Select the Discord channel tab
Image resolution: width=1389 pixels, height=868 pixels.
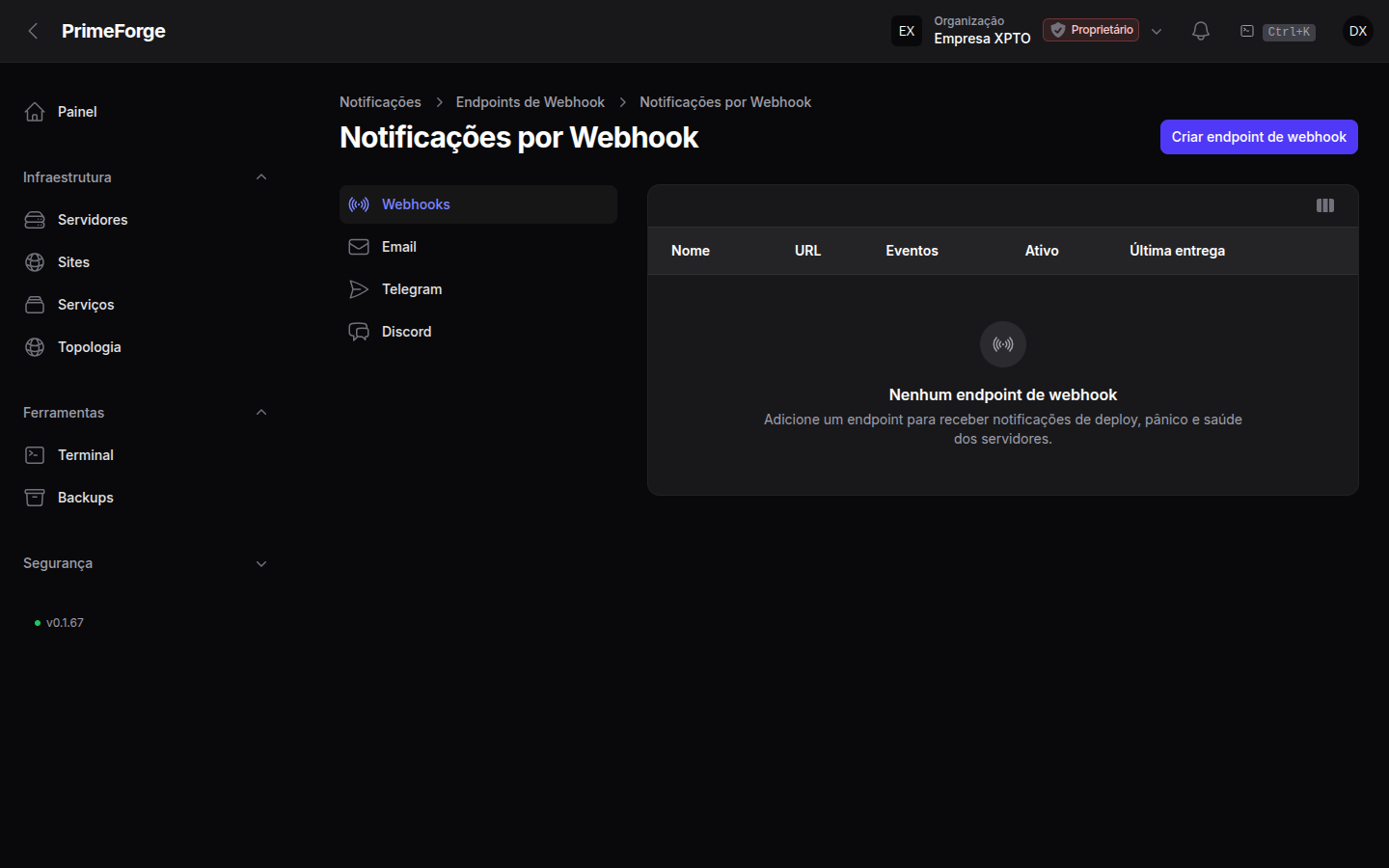pos(478,332)
